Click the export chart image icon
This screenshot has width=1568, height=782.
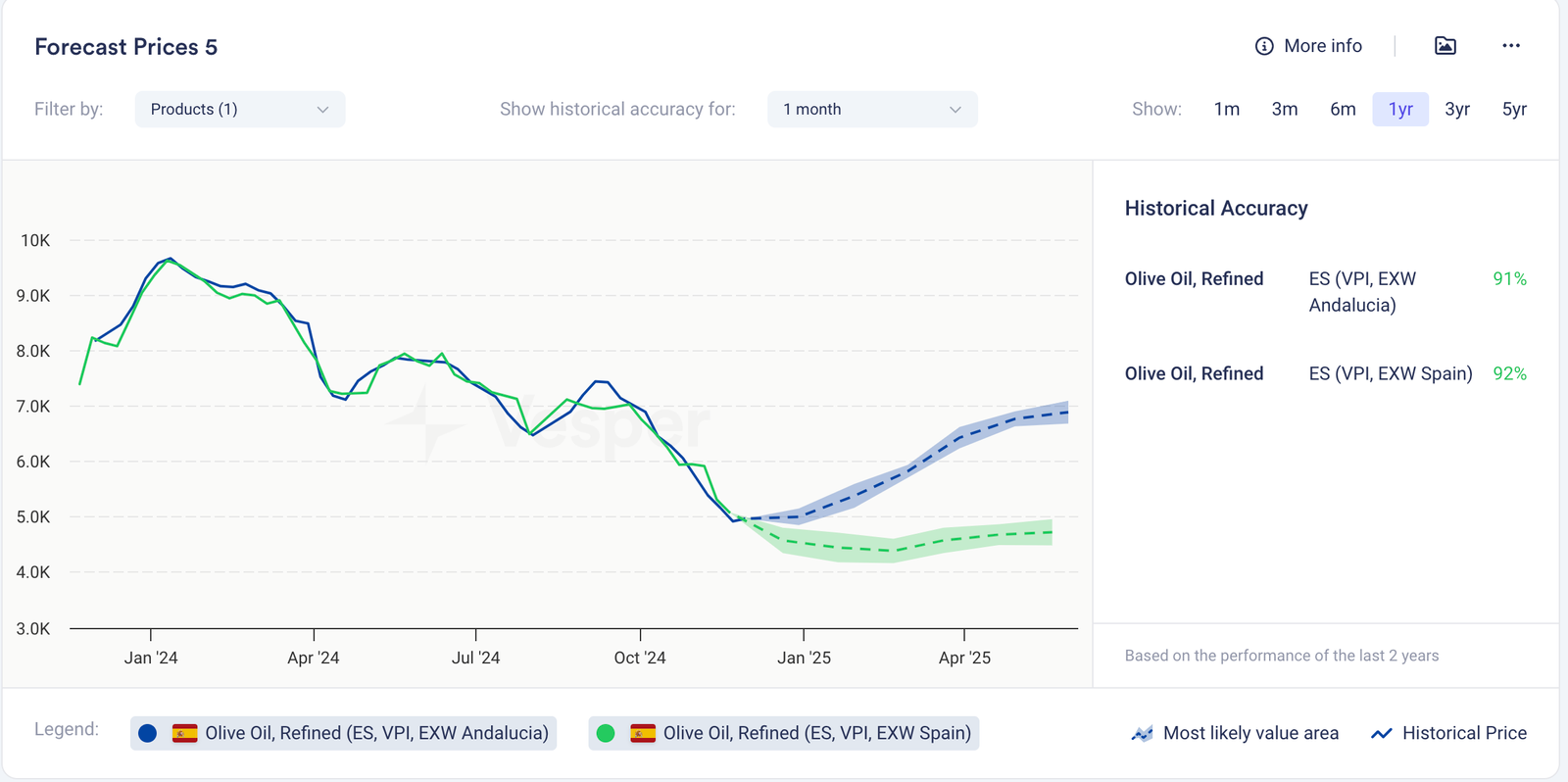[1445, 46]
